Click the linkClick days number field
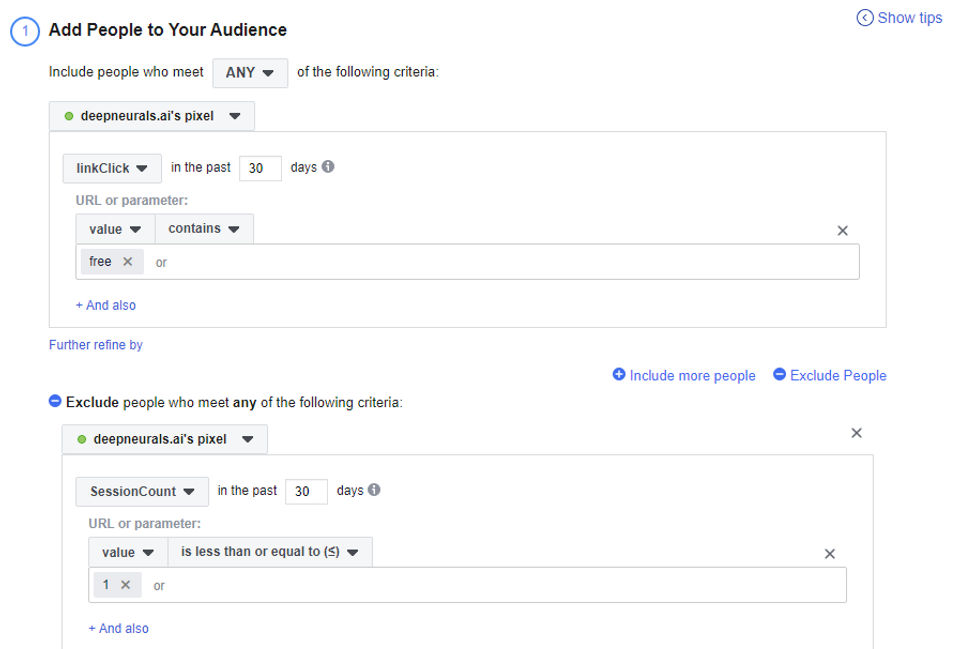Image resolution: width=960 pixels, height=649 pixels. tap(260, 168)
